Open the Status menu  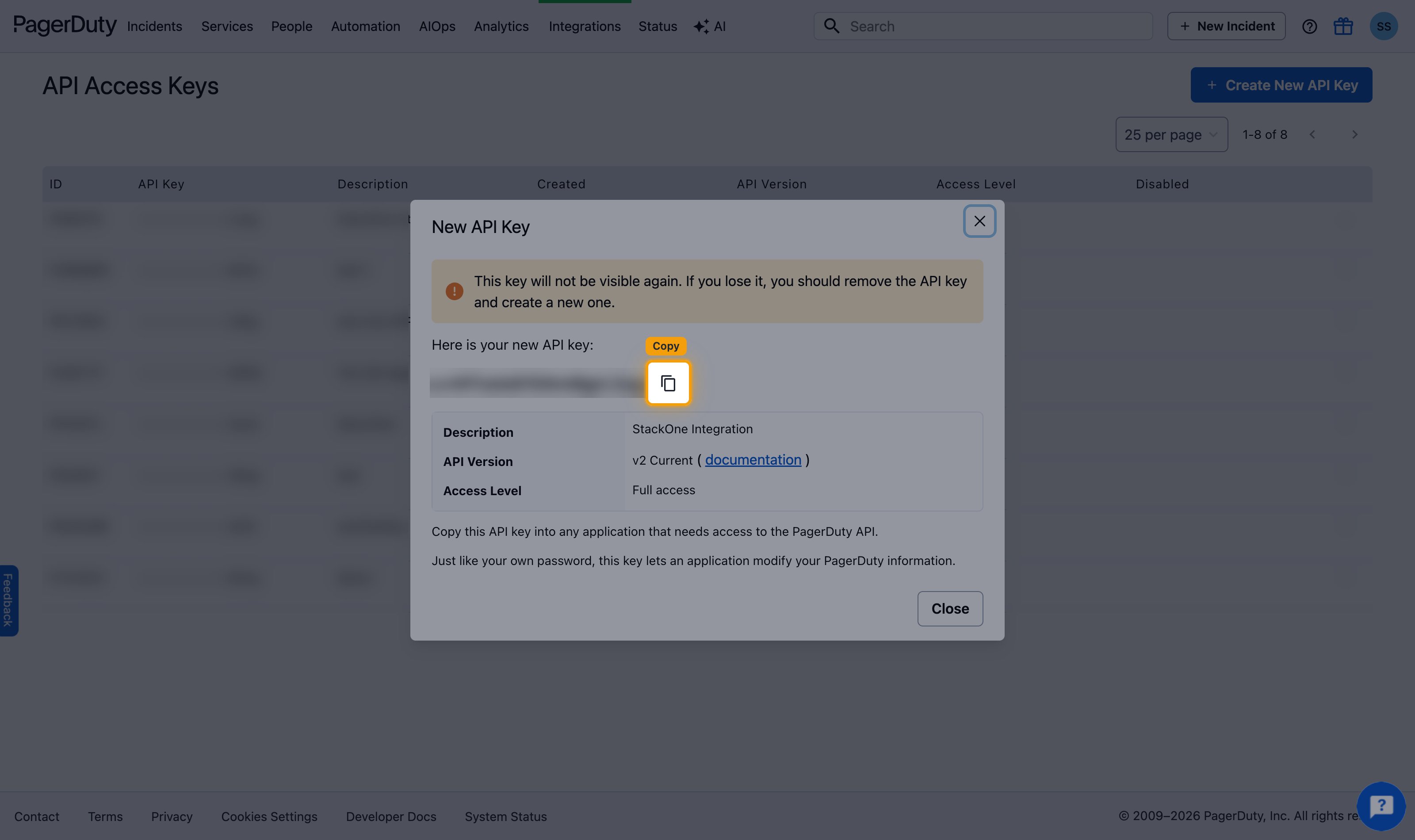click(x=658, y=27)
